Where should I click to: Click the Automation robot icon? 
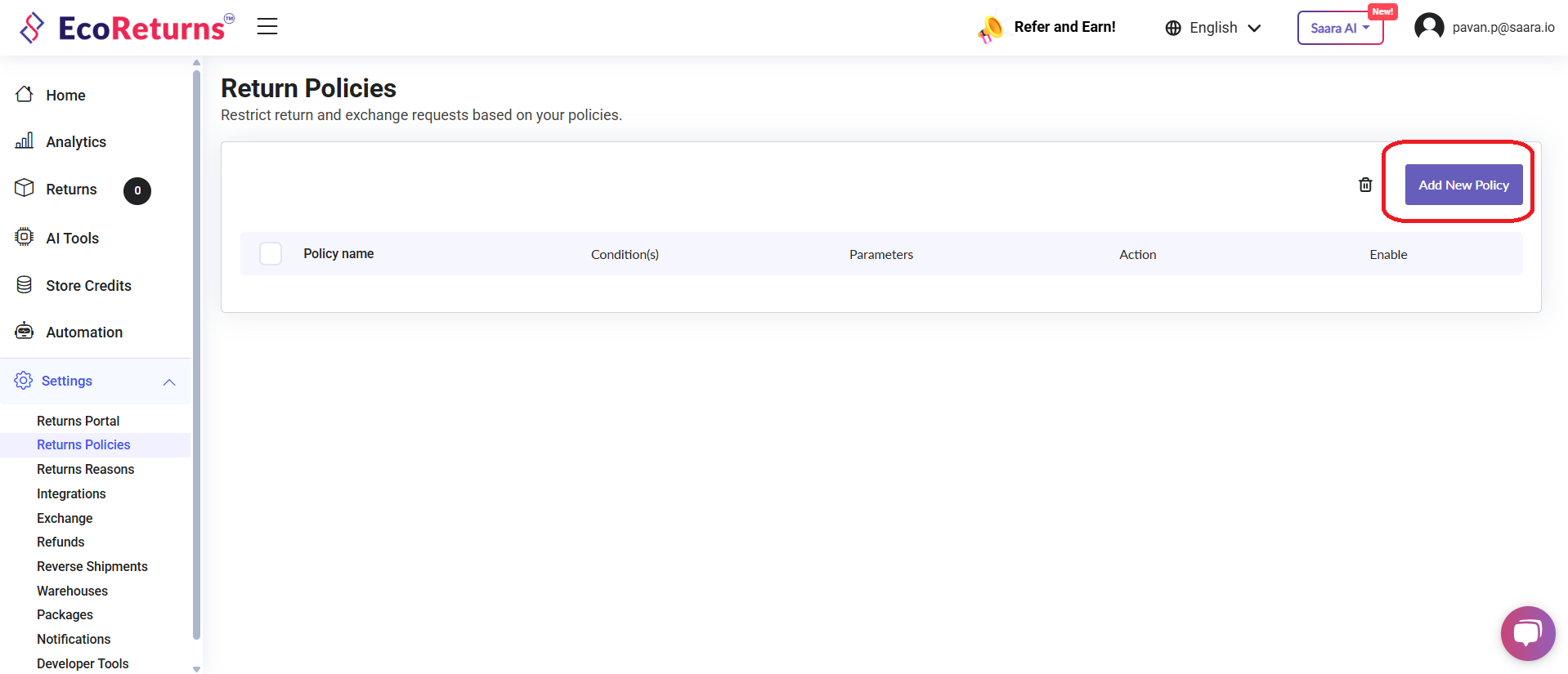click(x=25, y=332)
